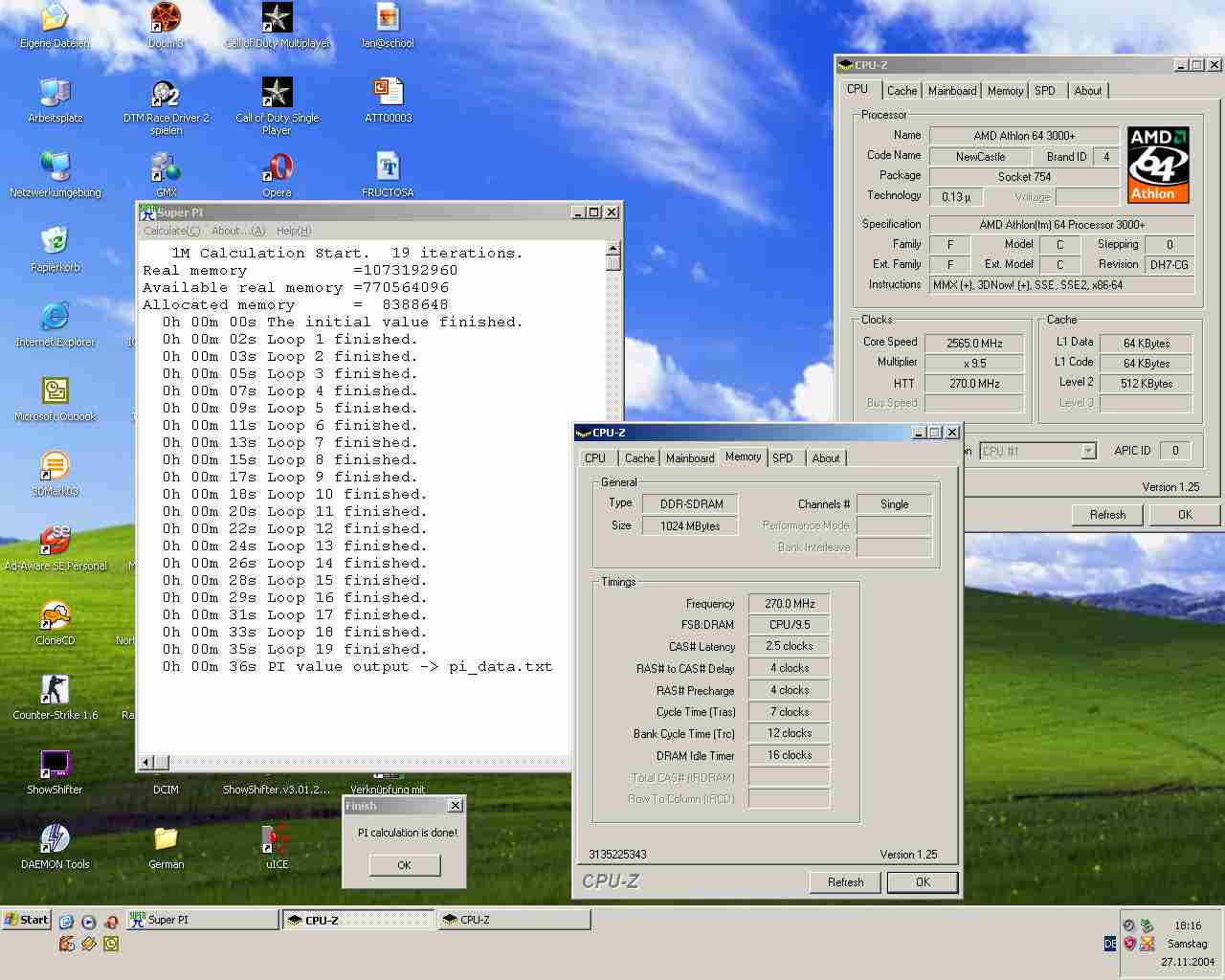Switch to Mainboard tab in back CPU-Z
This screenshot has width=1225, height=980.
[952, 91]
